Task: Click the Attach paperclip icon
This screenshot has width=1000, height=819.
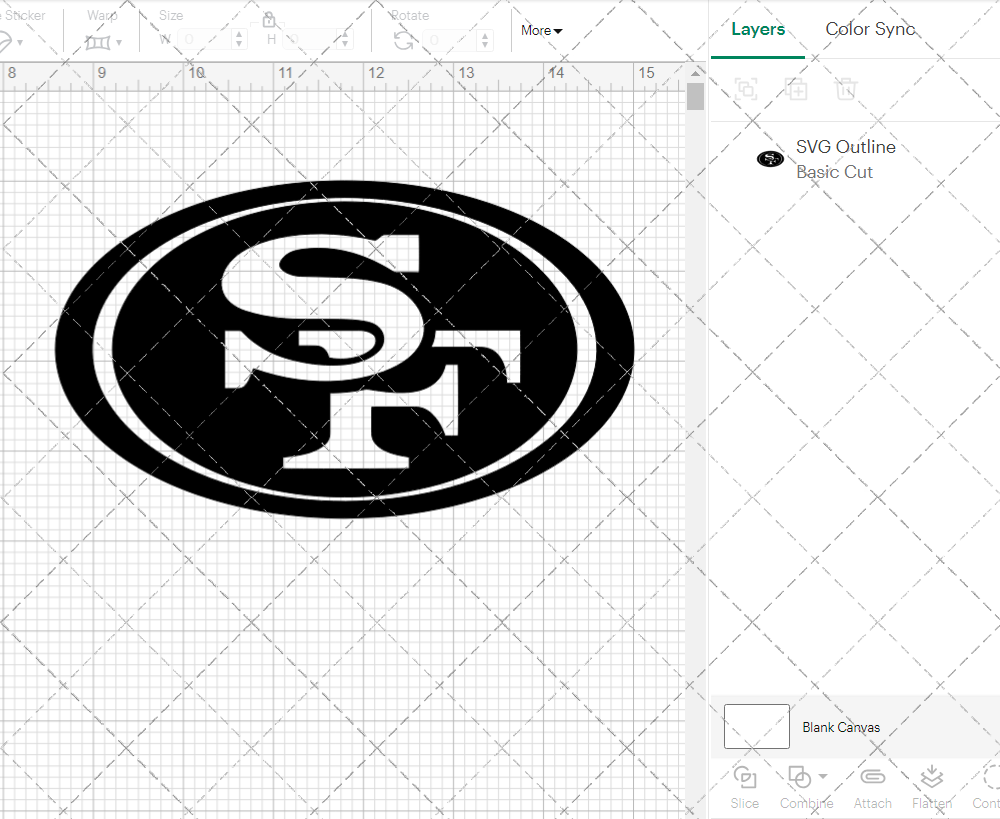Action: click(x=872, y=778)
